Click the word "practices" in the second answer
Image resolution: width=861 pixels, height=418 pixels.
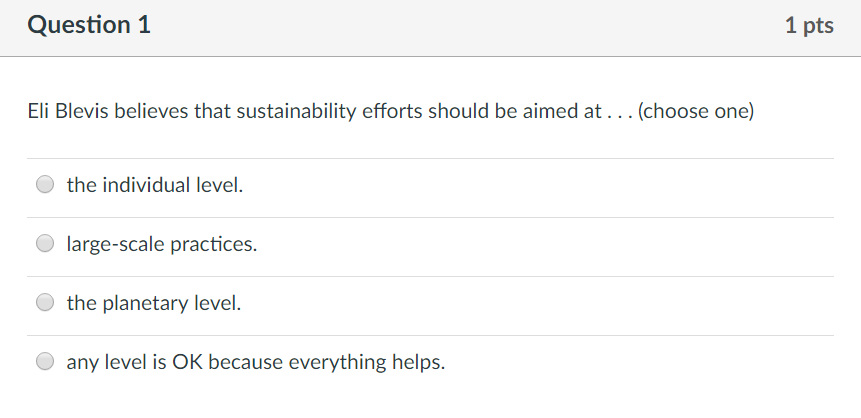pyautogui.click(x=214, y=243)
